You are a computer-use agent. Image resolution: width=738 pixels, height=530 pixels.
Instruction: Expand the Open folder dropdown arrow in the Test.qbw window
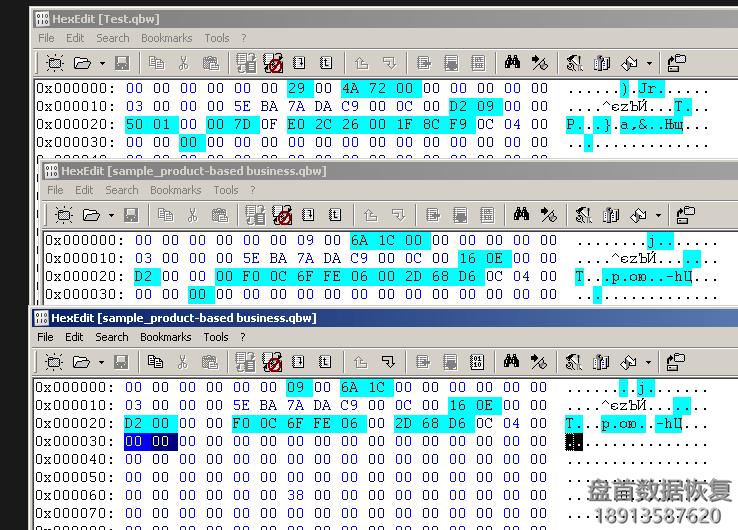[102, 64]
